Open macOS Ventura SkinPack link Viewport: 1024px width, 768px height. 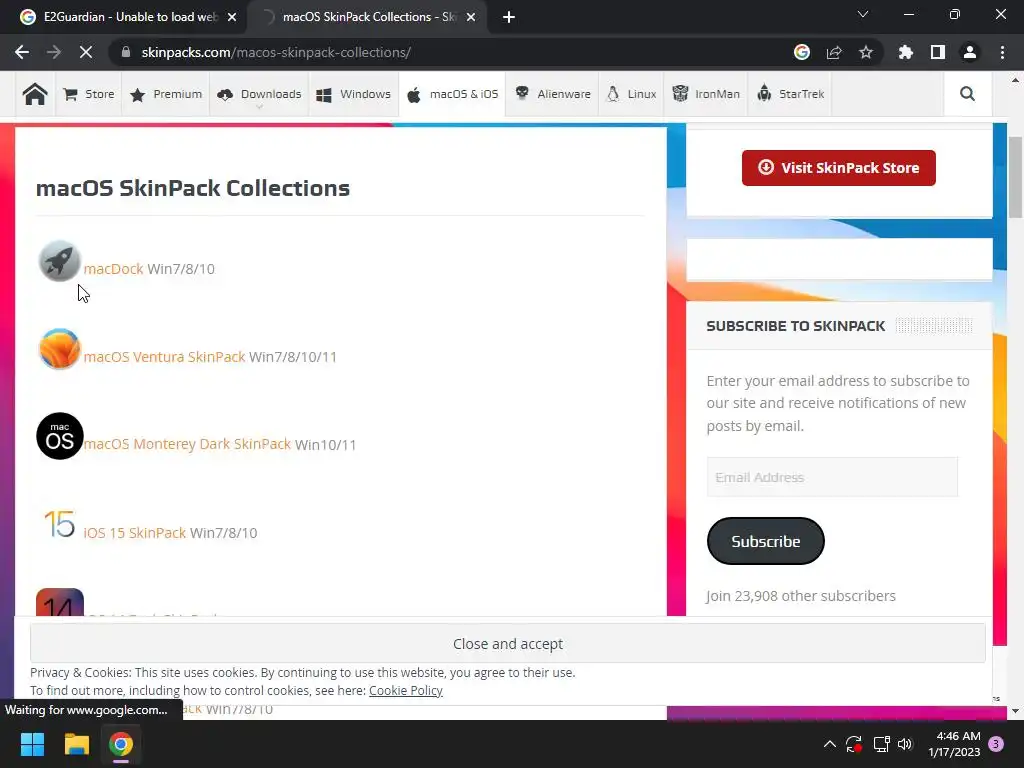[x=165, y=357]
